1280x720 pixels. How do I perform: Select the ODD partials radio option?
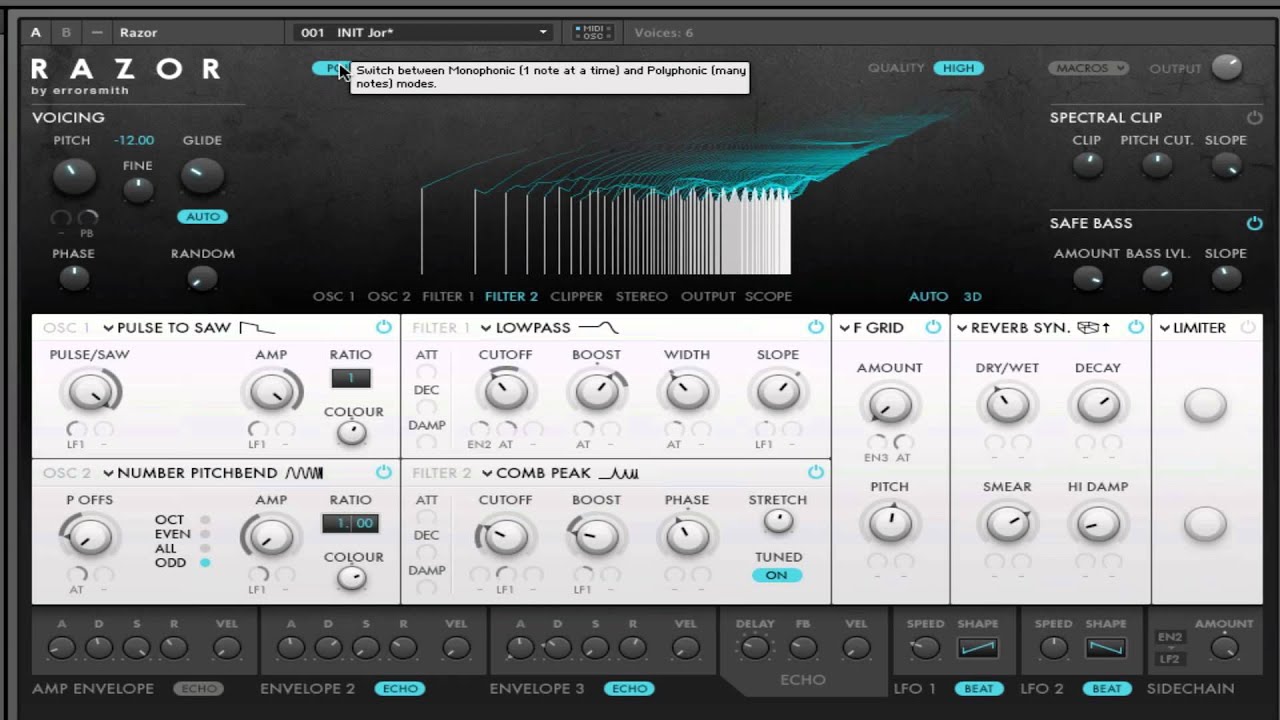(205, 563)
